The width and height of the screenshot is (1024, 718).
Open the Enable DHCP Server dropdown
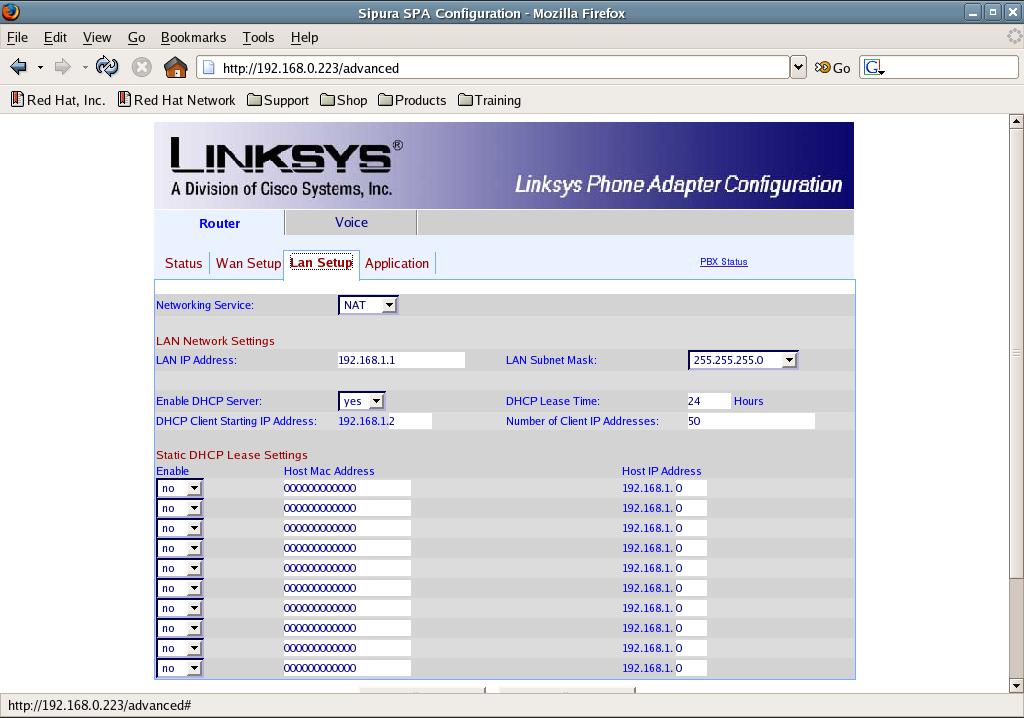click(361, 401)
